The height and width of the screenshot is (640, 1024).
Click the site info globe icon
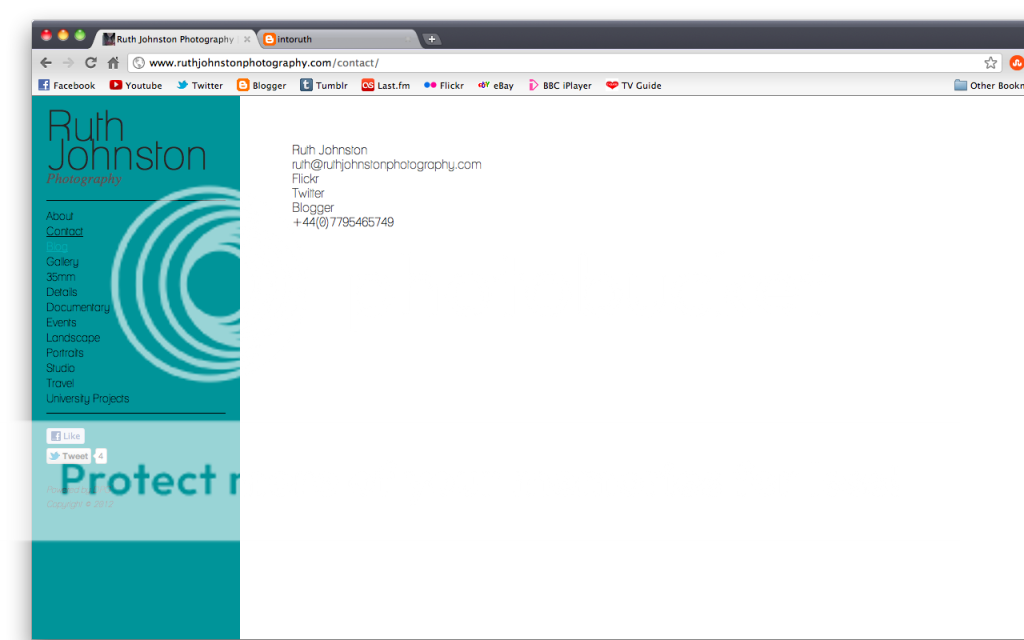click(138, 63)
